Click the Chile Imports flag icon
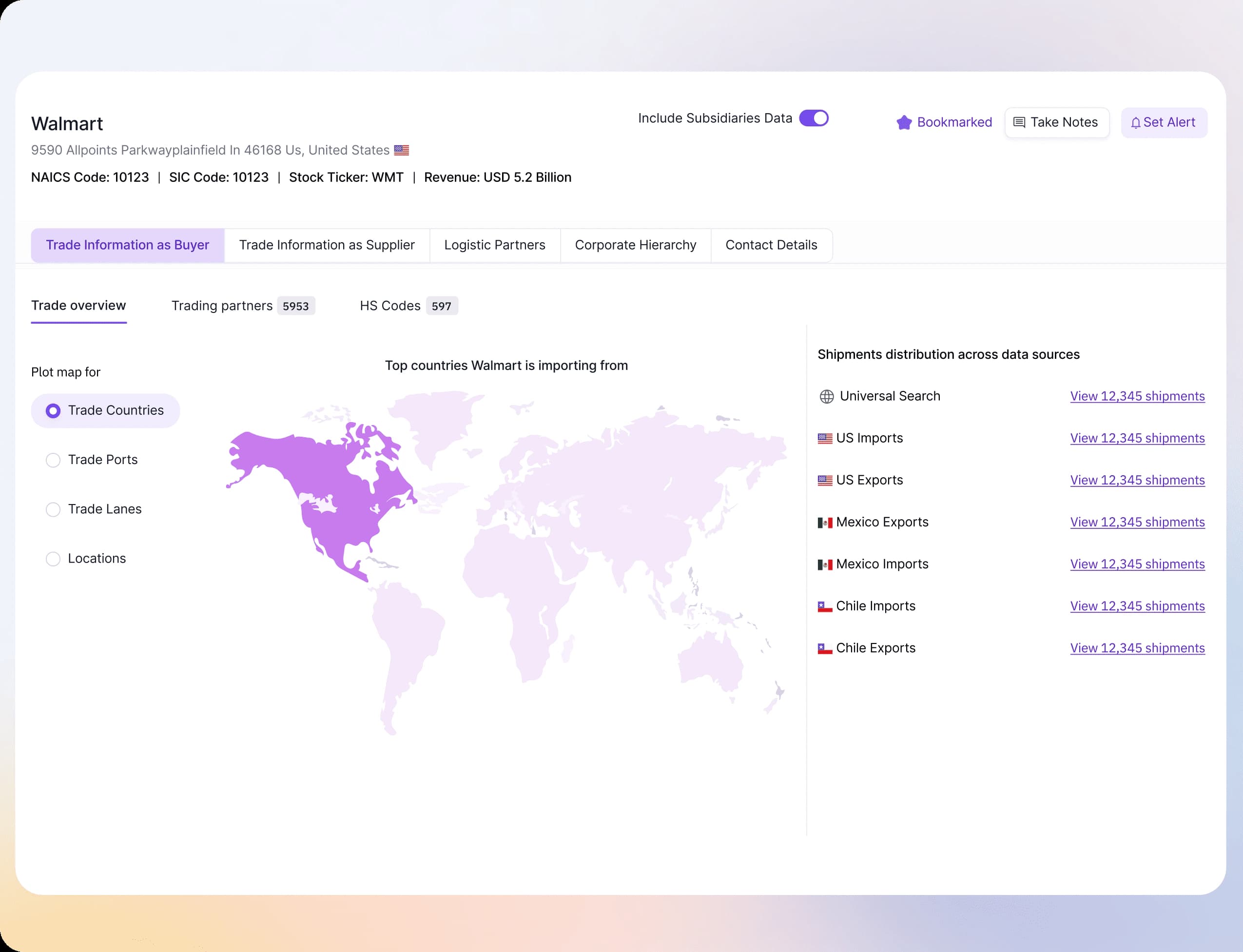The image size is (1243, 952). click(x=825, y=606)
